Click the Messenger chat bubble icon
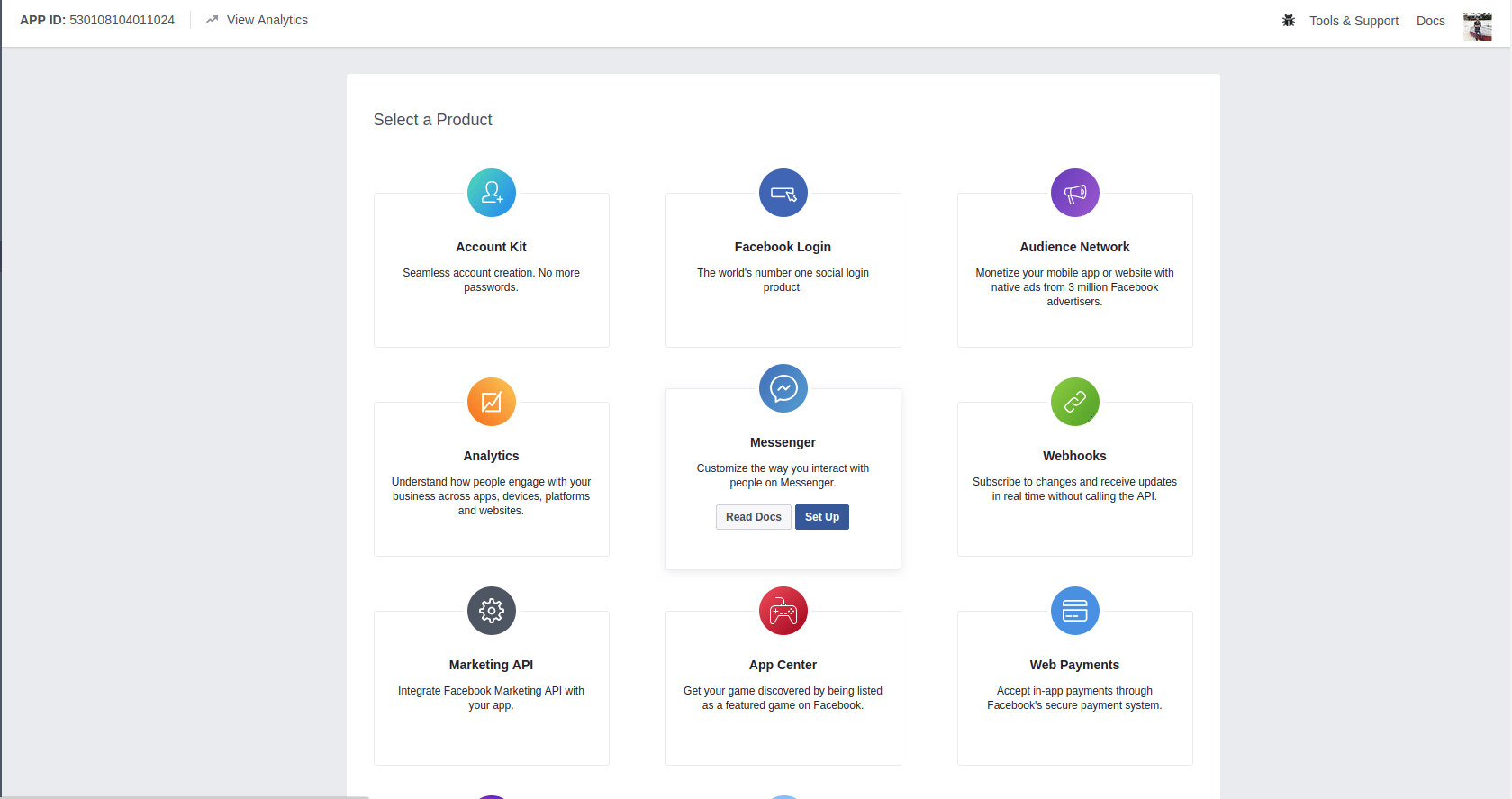Viewport: 1512px width, 799px height. (783, 388)
